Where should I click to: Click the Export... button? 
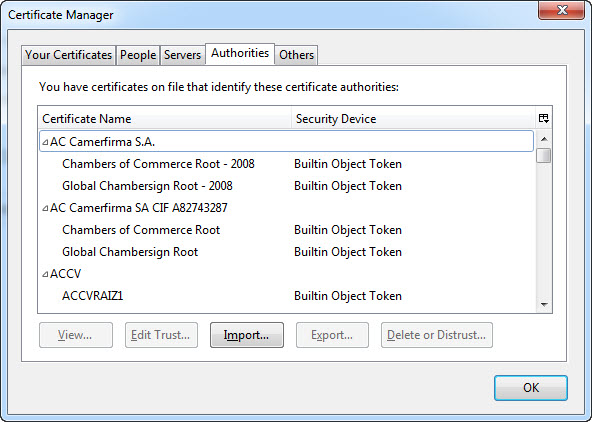coord(332,335)
